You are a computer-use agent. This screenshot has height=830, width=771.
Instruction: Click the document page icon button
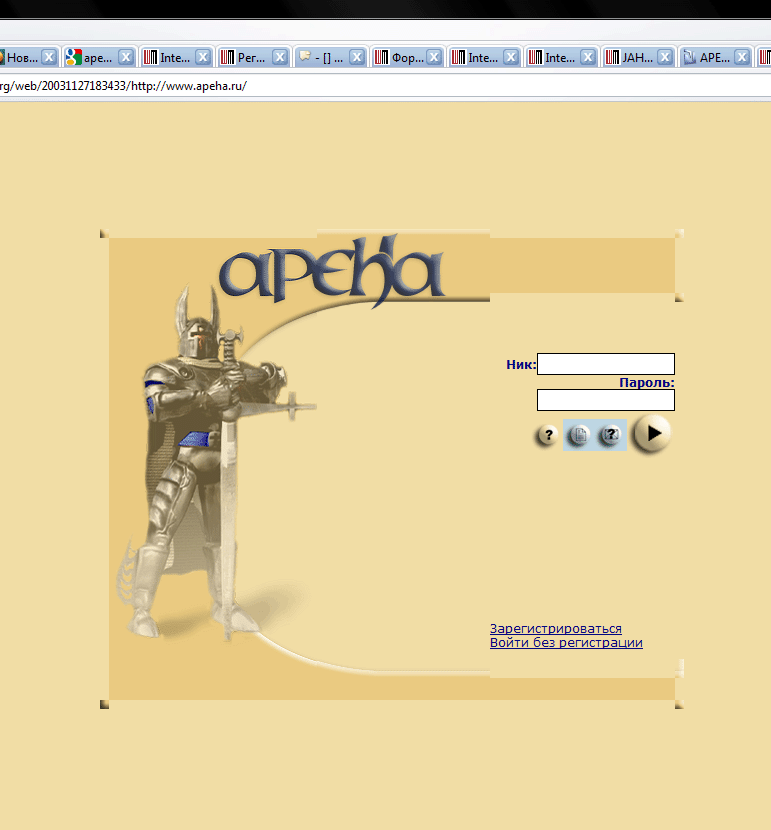click(x=579, y=435)
